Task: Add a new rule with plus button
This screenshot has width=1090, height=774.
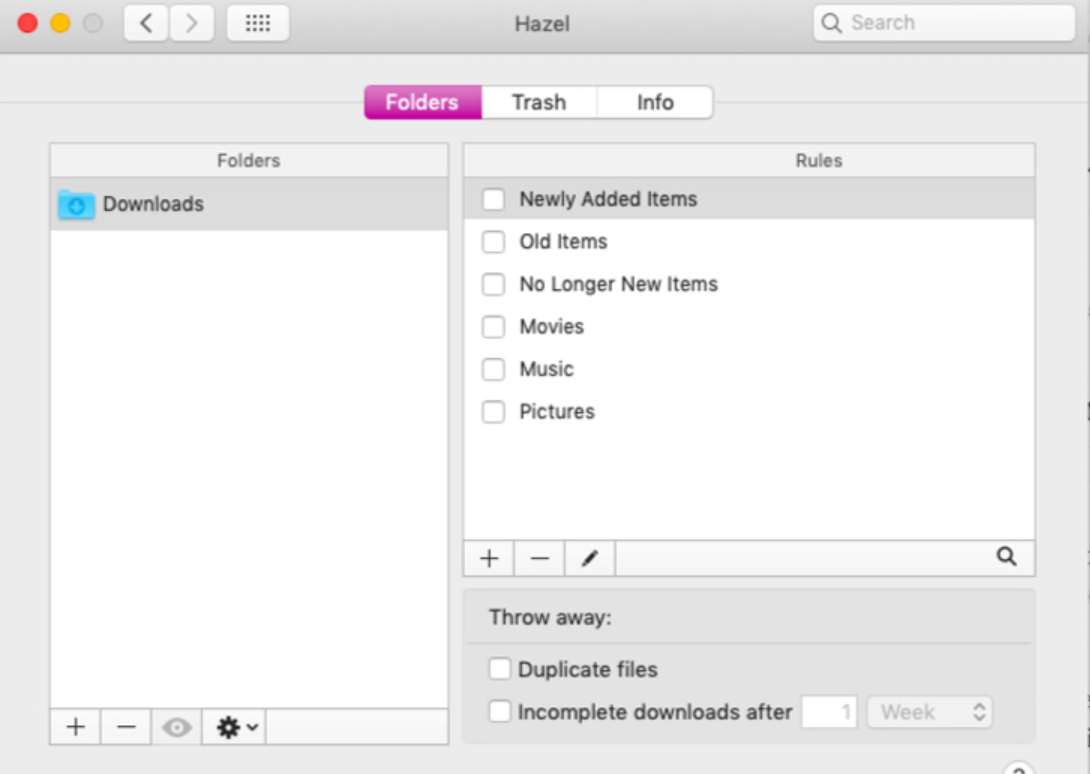Action: click(489, 558)
